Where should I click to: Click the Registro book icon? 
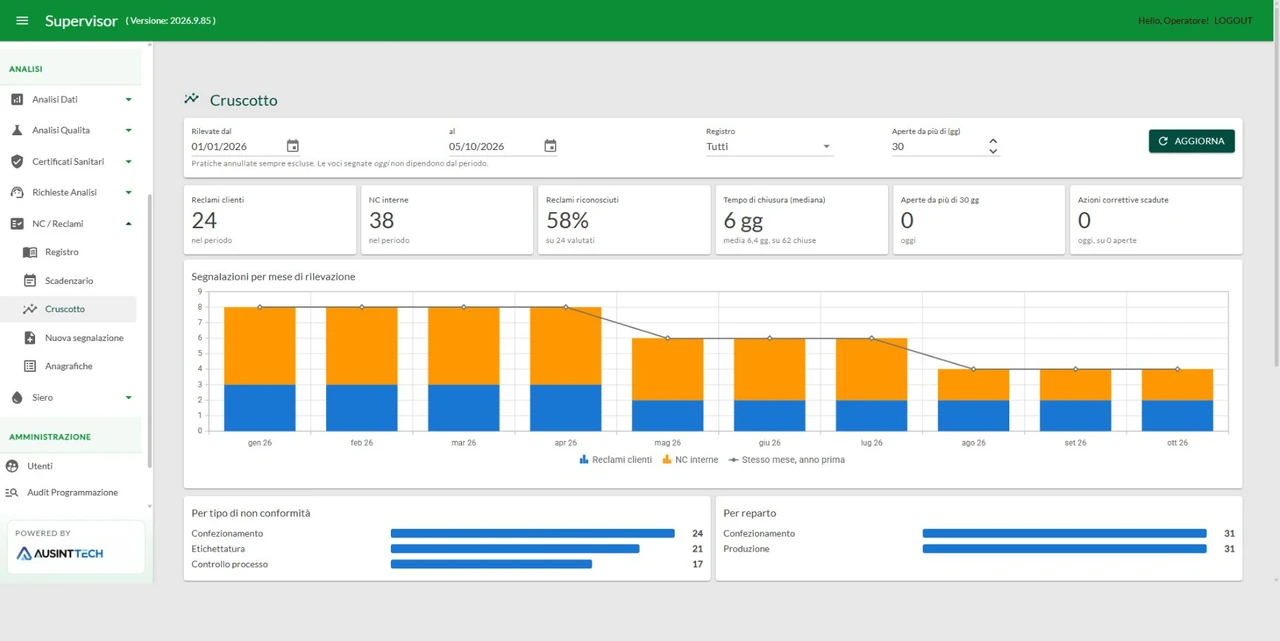point(30,252)
